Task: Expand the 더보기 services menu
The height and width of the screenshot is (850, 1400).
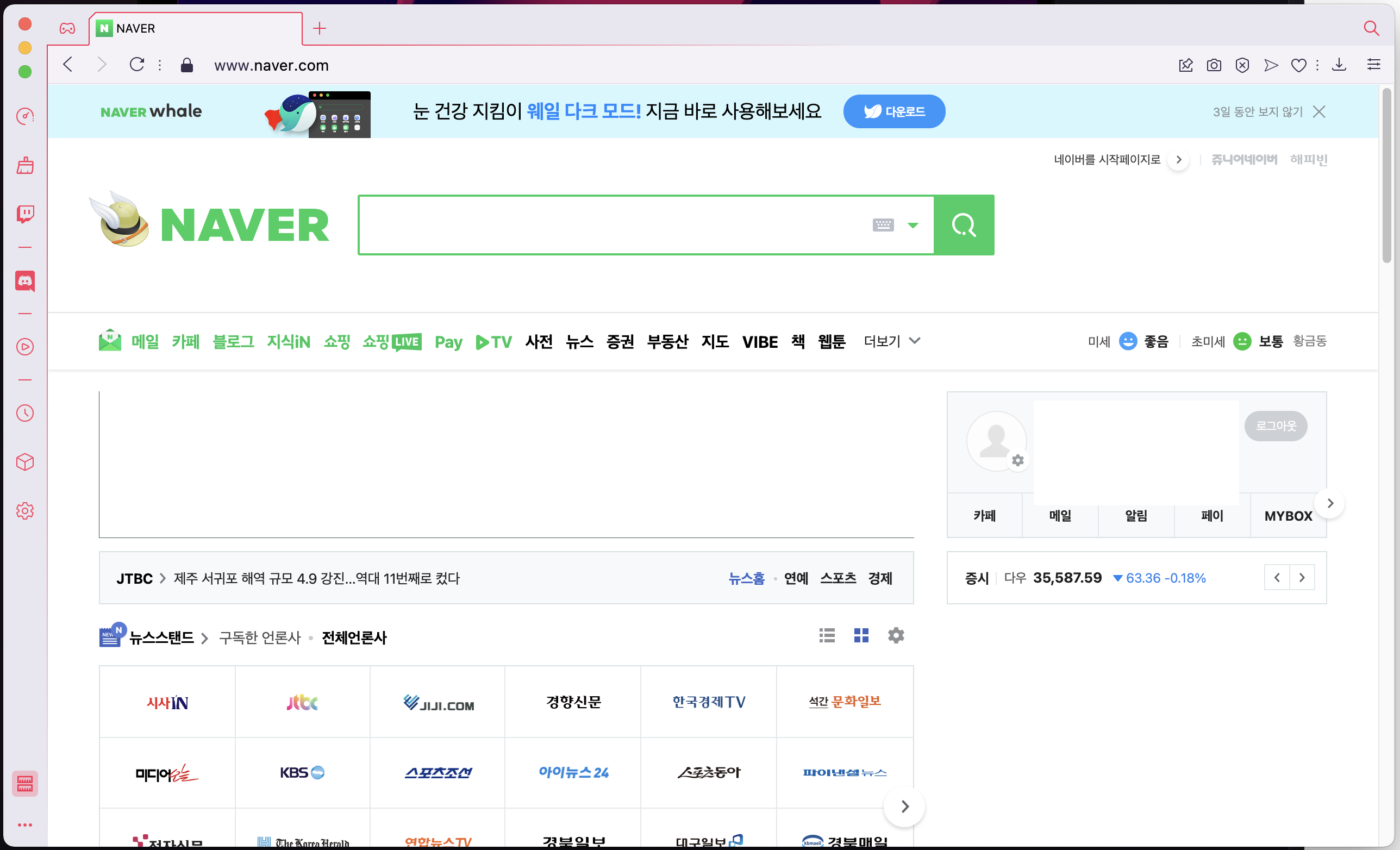Action: [891, 341]
